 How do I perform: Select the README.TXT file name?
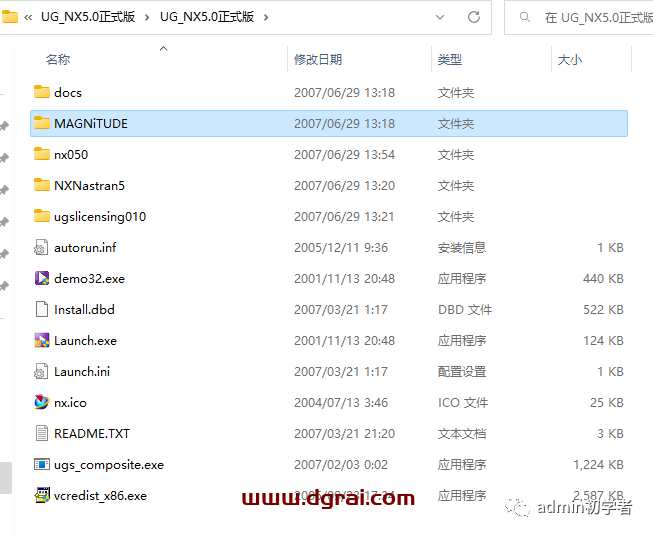[92, 434]
